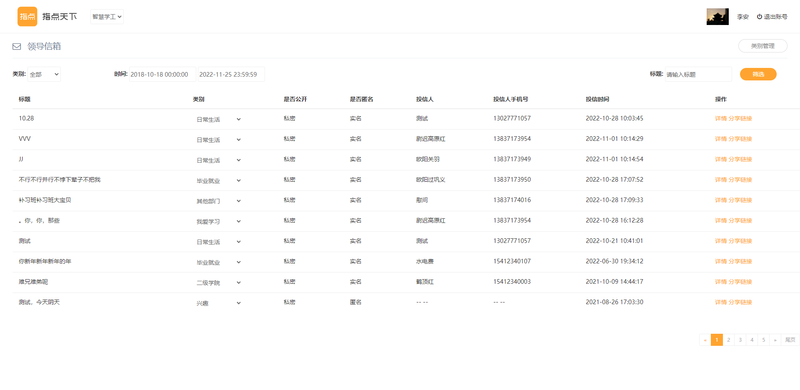Click the end time field 2022-11-25 23:59:59
Screen dimensions: 800x390
pos(231,74)
